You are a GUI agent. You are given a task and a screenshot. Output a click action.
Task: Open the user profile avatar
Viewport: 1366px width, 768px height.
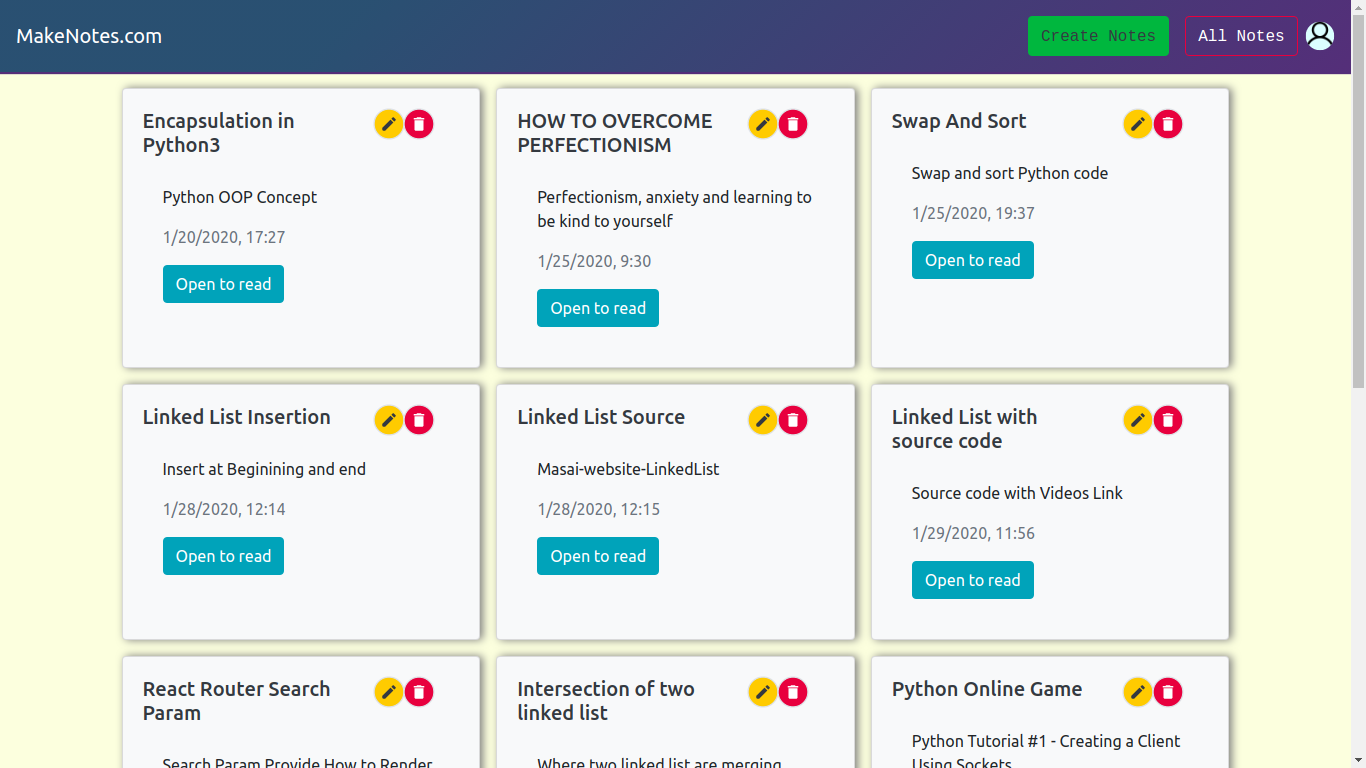pos(1320,36)
